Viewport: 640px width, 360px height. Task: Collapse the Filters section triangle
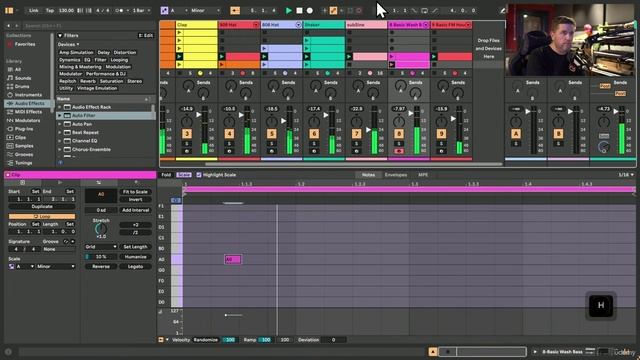click(x=60, y=36)
